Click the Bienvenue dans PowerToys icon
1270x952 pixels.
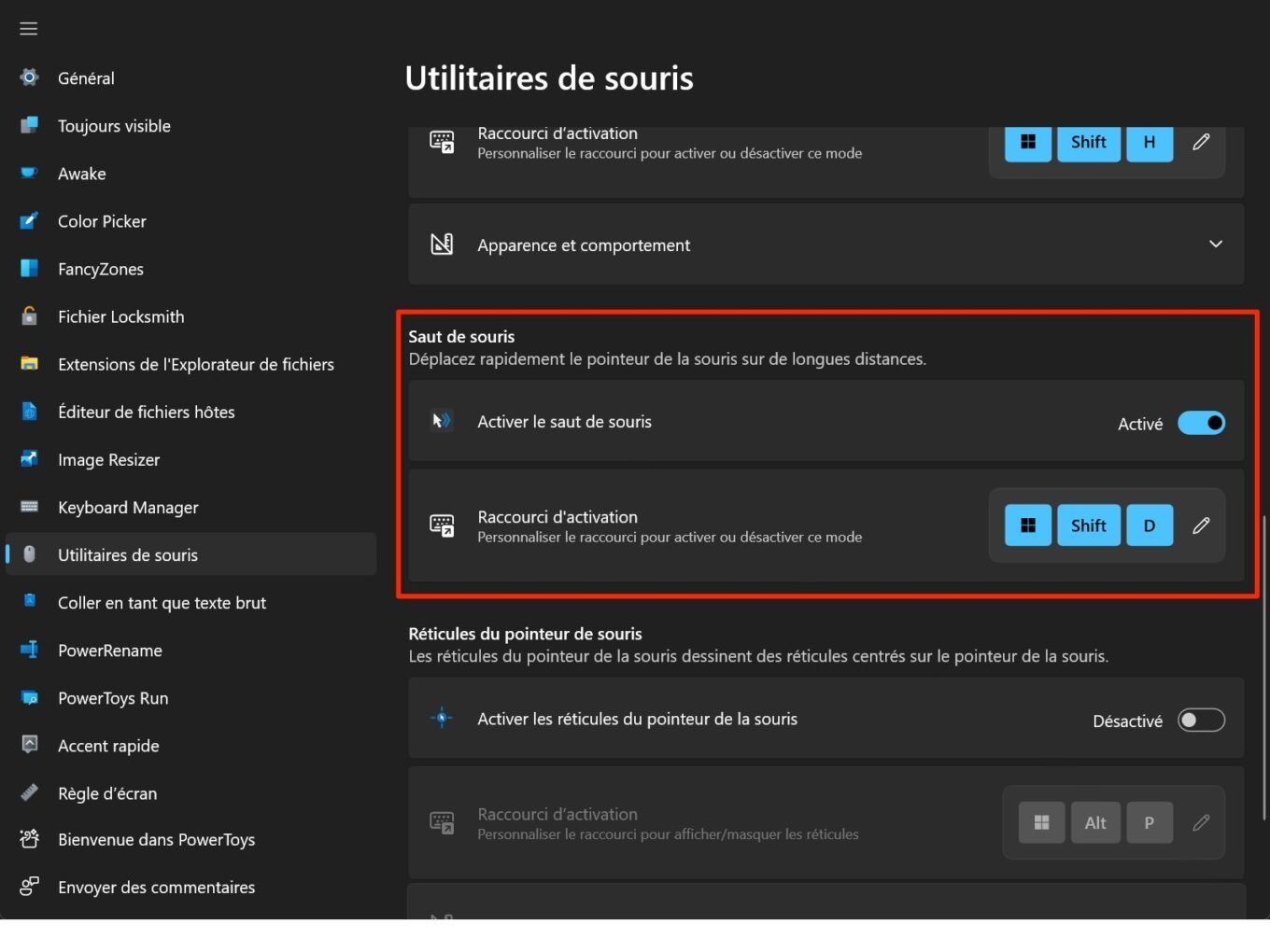(30, 839)
